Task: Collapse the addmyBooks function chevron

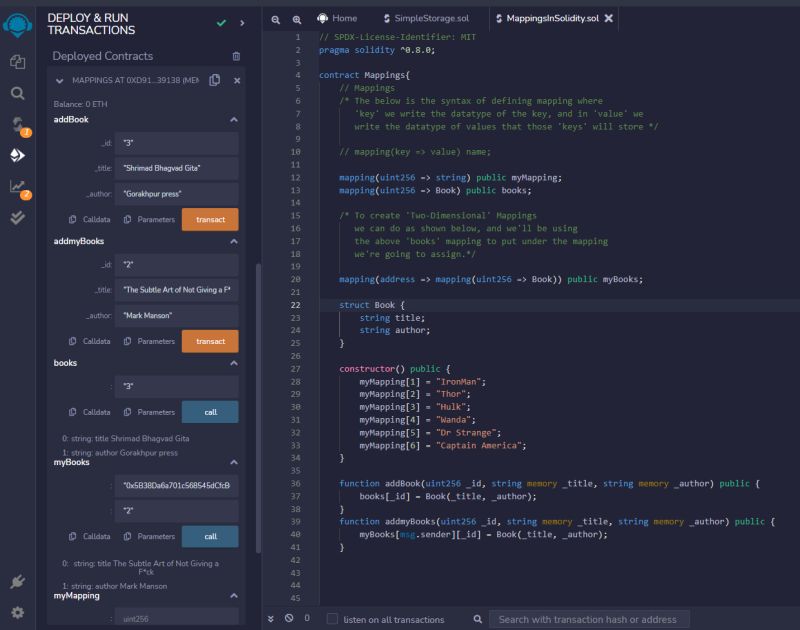Action: (234, 241)
